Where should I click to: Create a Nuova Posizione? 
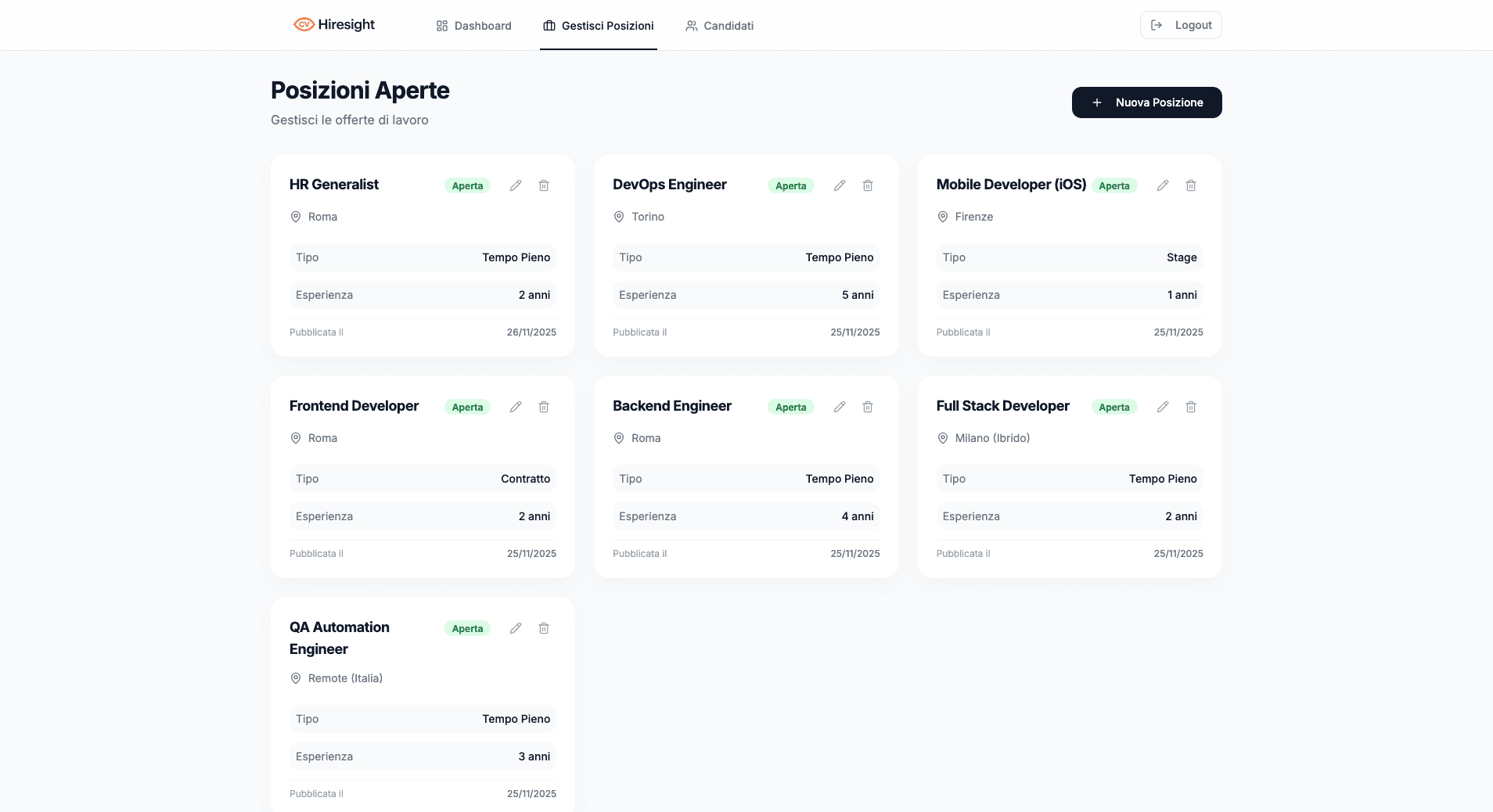(x=1147, y=102)
